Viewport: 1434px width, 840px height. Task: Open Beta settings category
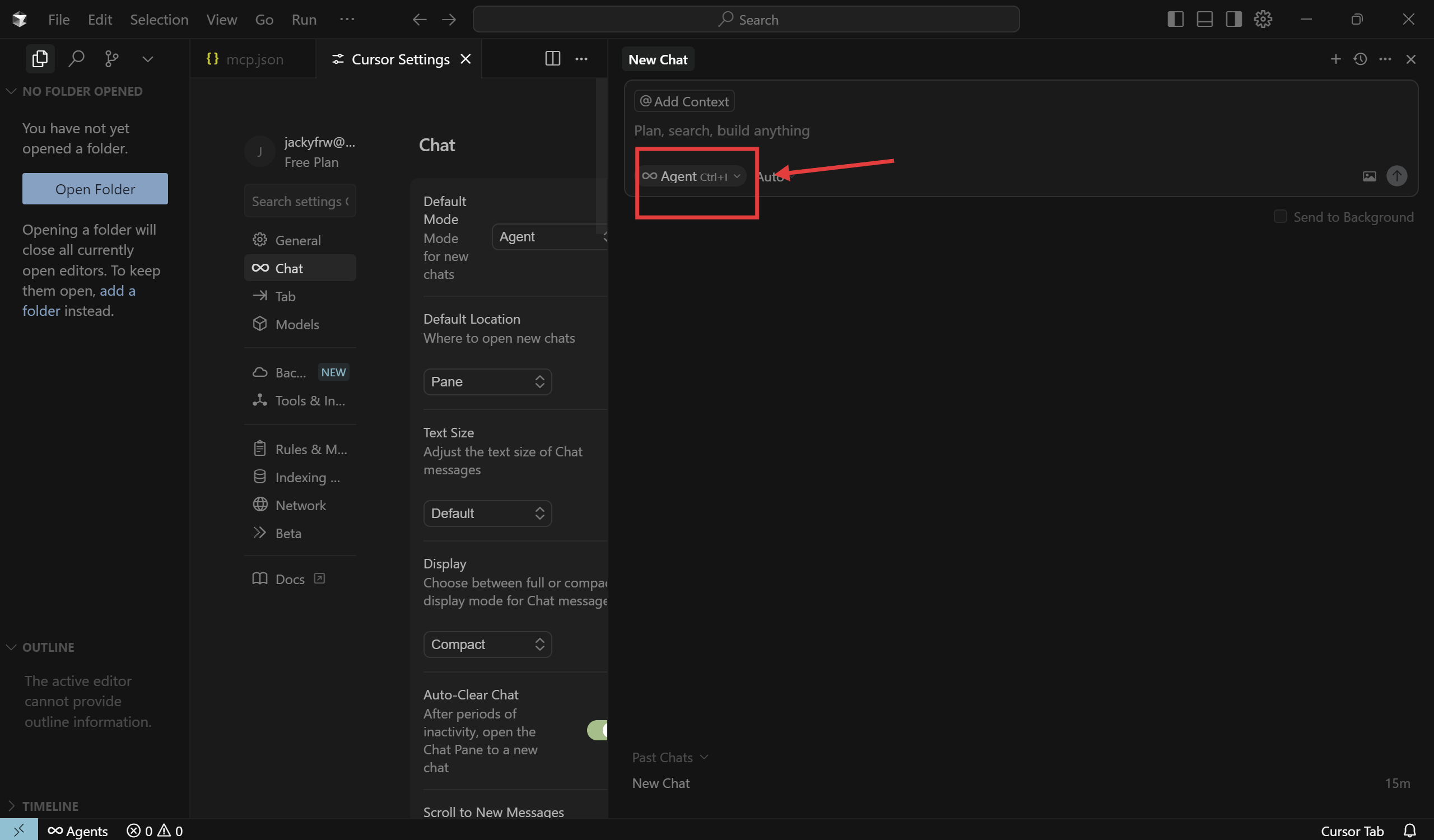[x=300, y=533]
